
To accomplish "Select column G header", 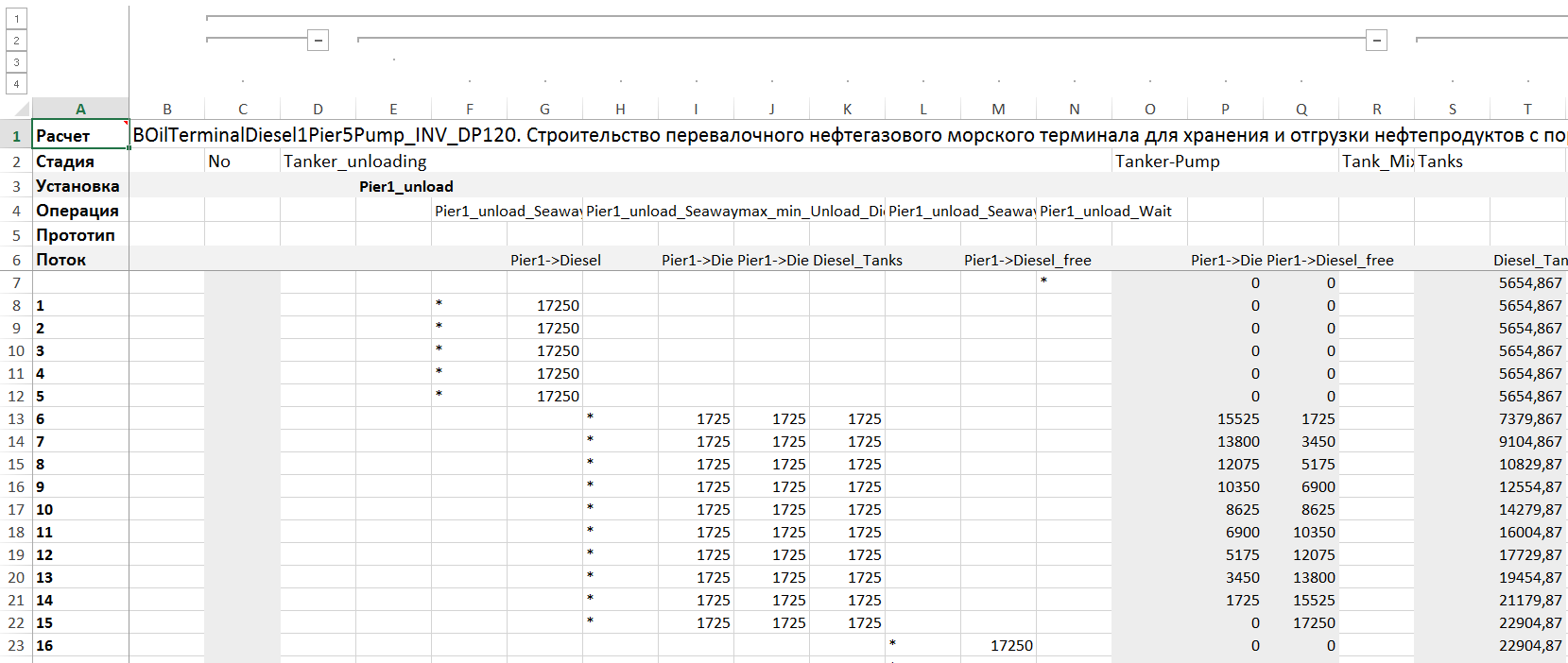I will (544, 110).
